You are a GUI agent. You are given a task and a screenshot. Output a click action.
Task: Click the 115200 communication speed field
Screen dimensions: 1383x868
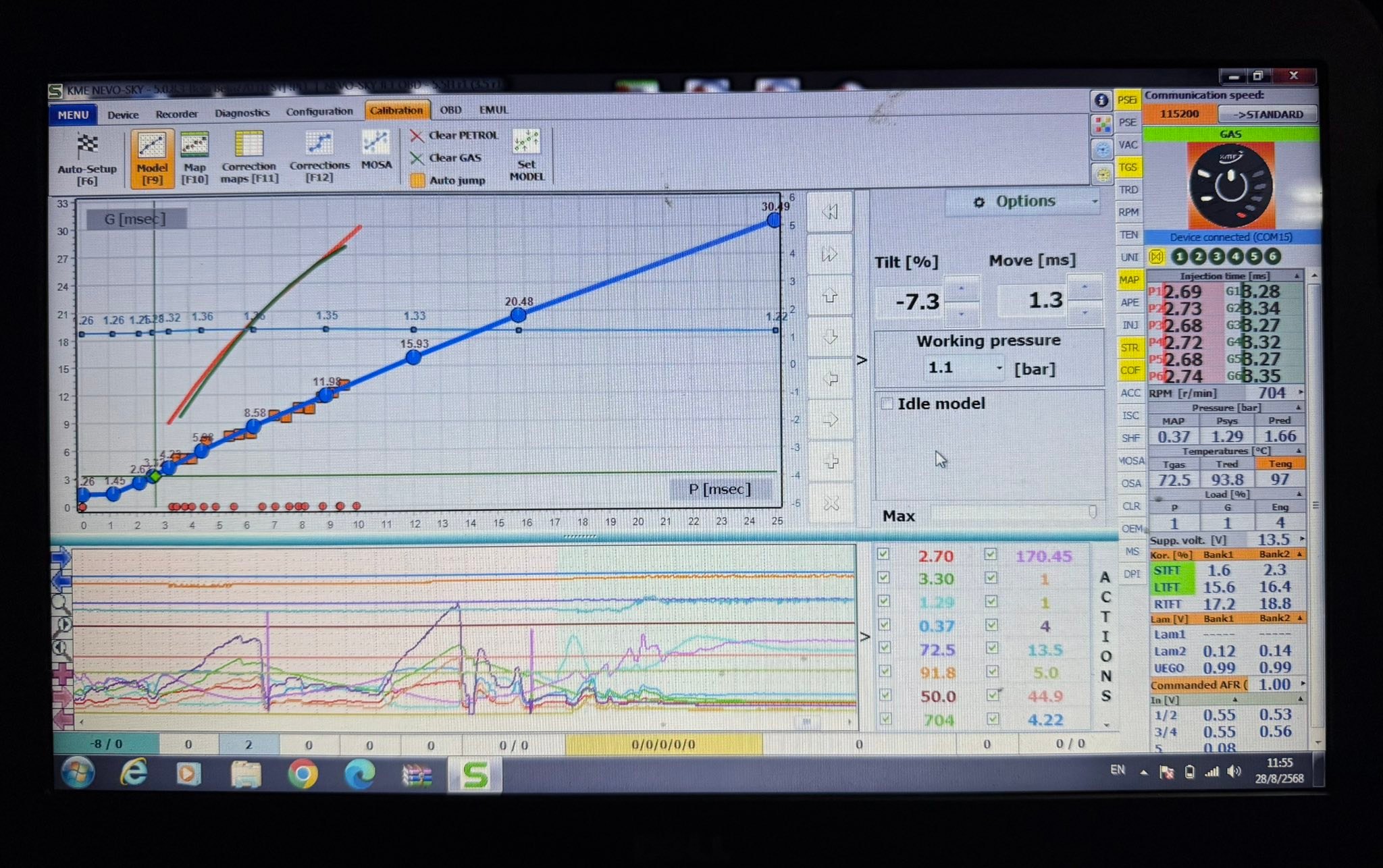(1179, 114)
